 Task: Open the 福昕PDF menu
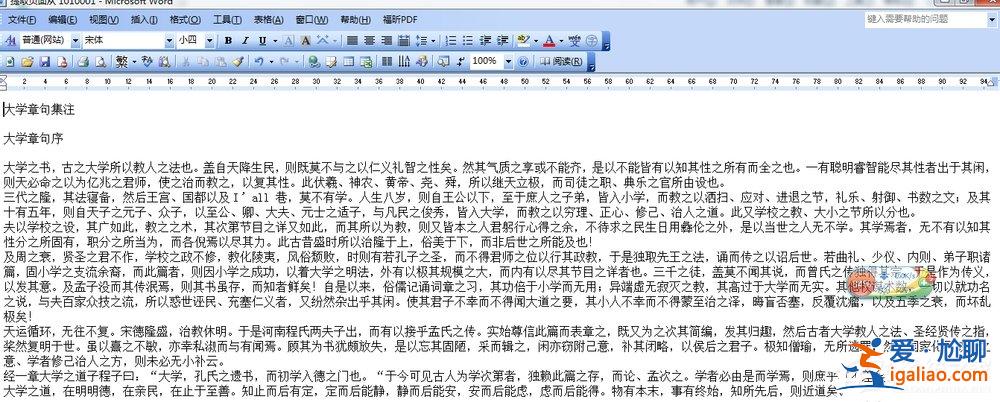[400, 20]
